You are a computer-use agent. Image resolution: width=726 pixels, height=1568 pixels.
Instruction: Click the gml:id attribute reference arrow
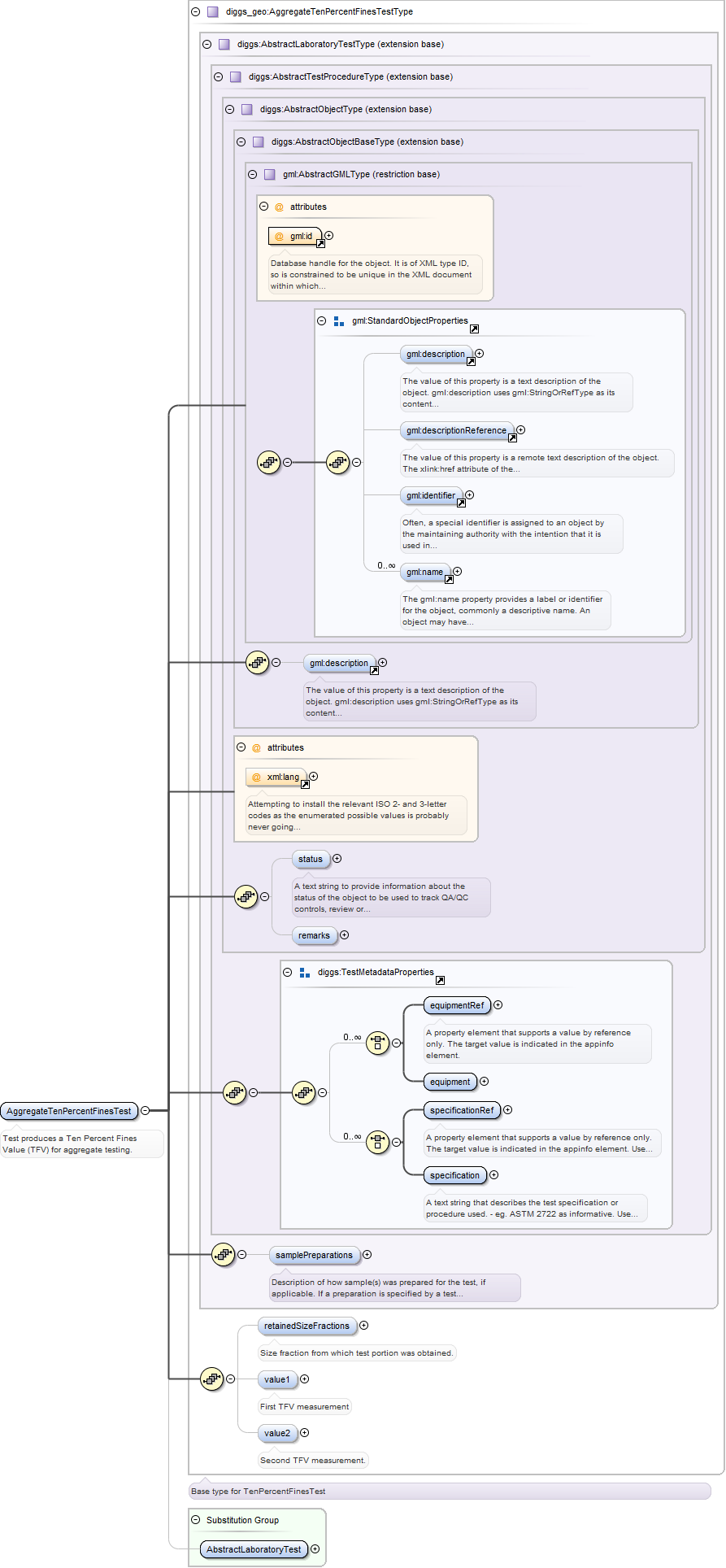[320, 243]
